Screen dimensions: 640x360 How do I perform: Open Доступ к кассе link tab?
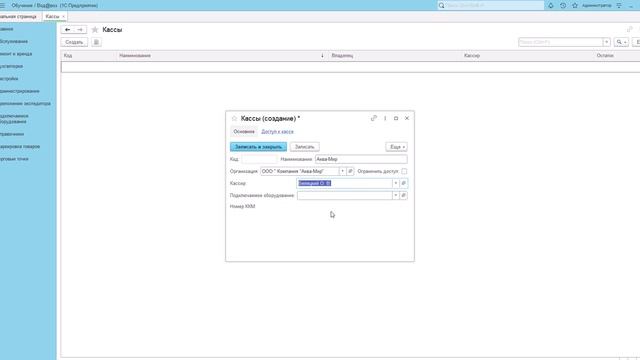click(x=277, y=132)
